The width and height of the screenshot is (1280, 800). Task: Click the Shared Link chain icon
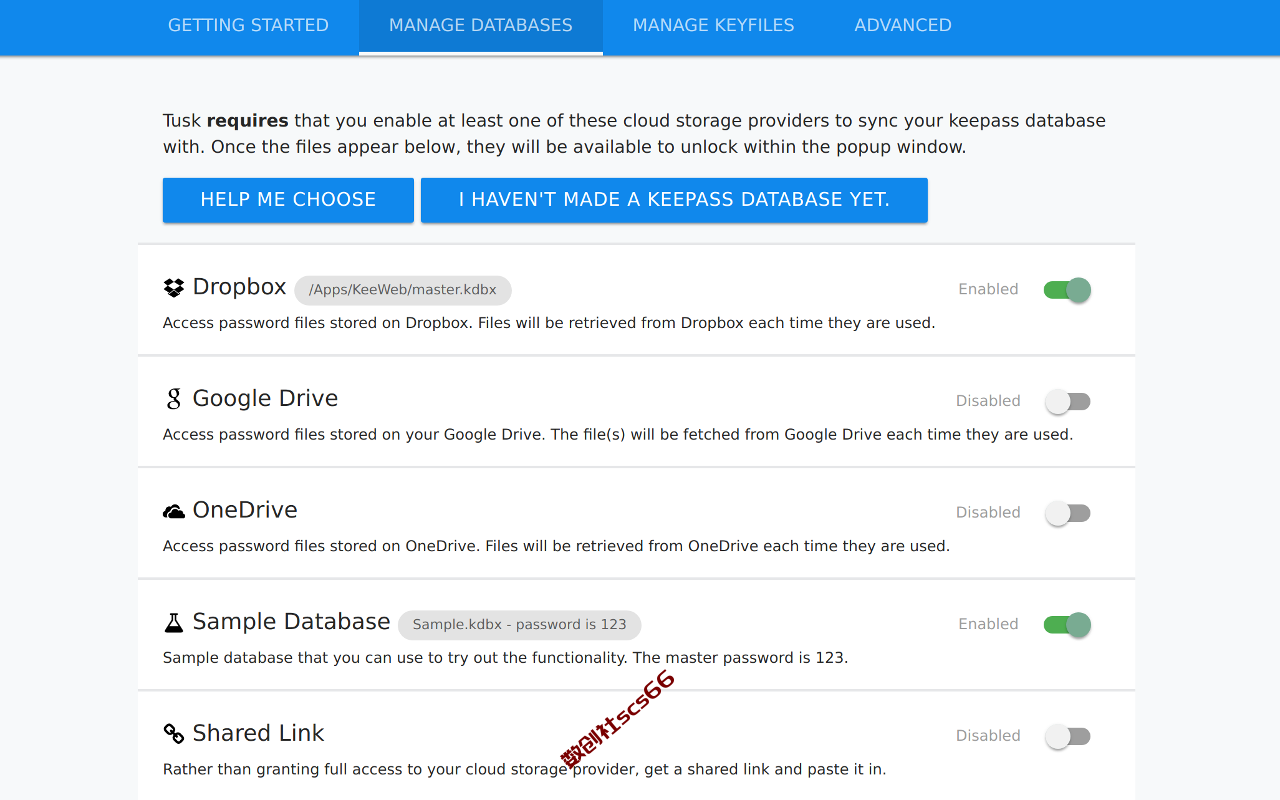tap(174, 734)
